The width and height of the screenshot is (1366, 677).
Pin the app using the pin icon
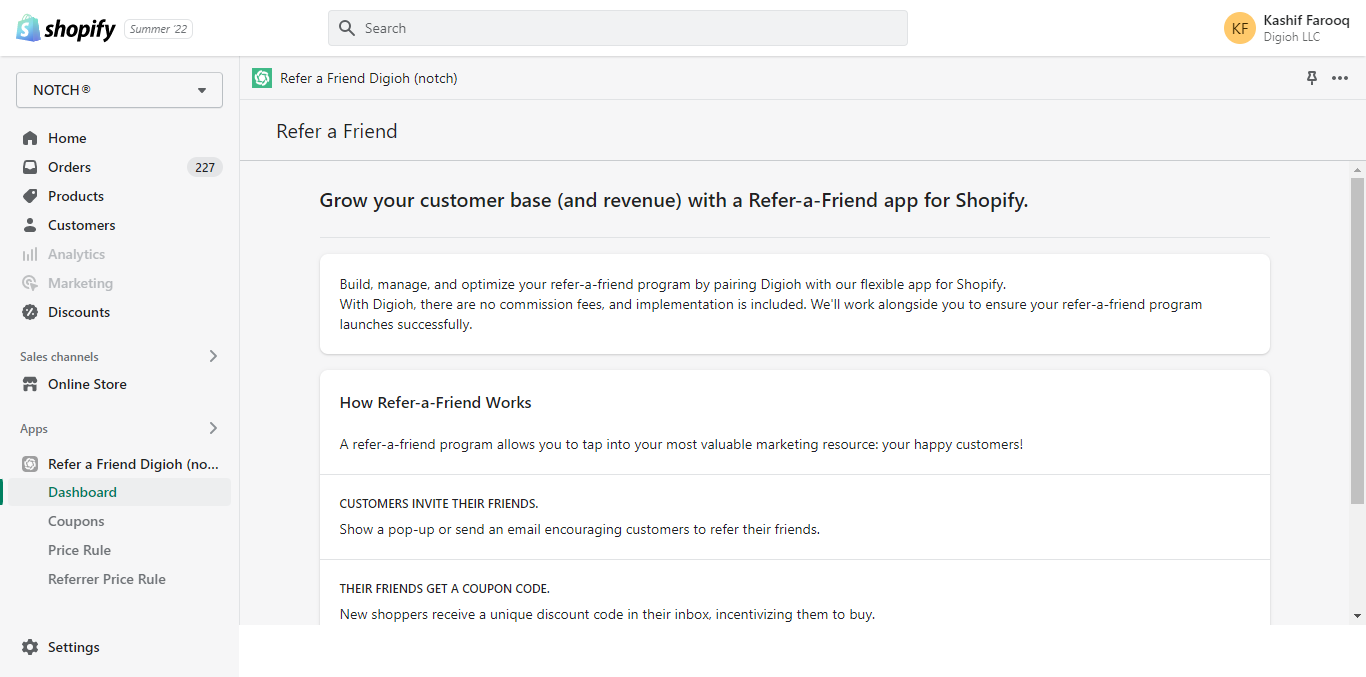click(1312, 78)
